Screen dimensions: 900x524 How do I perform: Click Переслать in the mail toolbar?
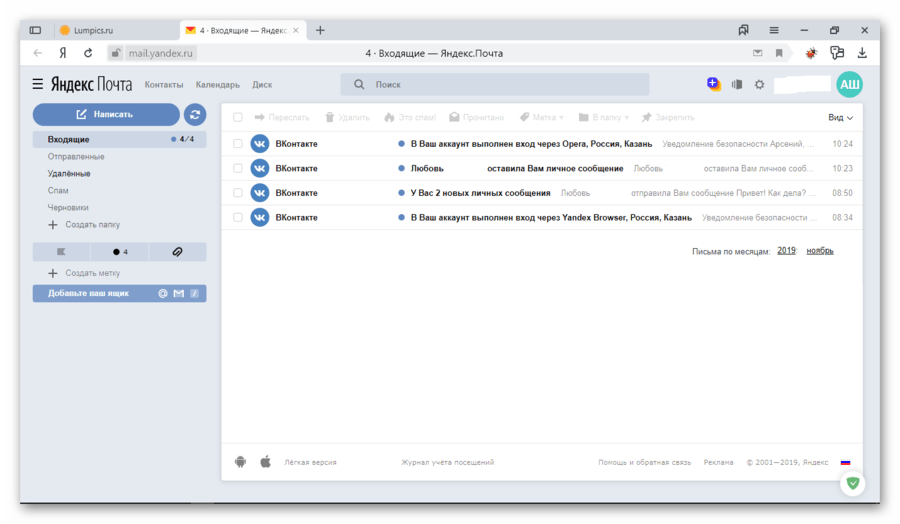tap(282, 117)
